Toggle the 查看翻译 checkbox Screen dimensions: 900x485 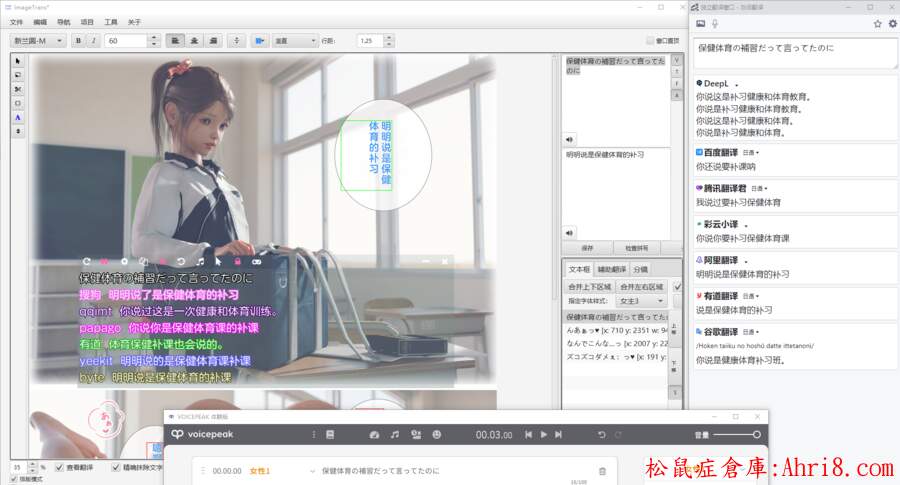(59, 467)
